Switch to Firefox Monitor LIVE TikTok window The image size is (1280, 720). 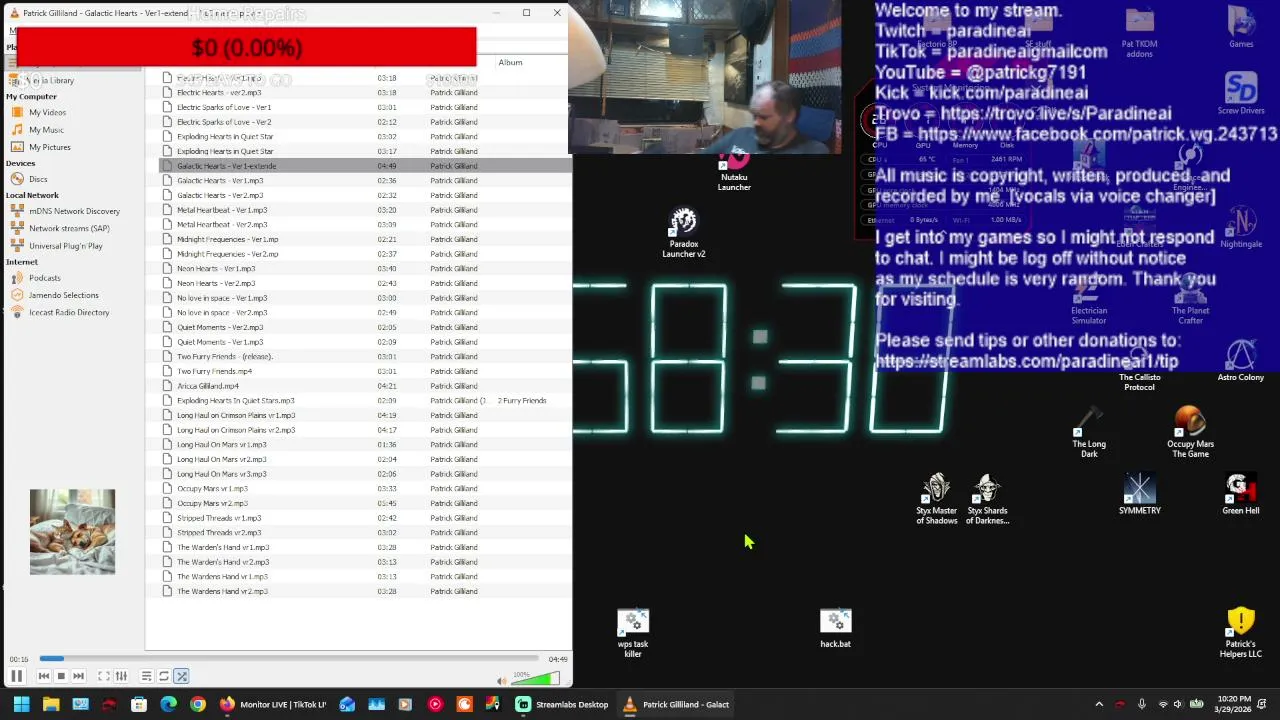(x=273, y=704)
